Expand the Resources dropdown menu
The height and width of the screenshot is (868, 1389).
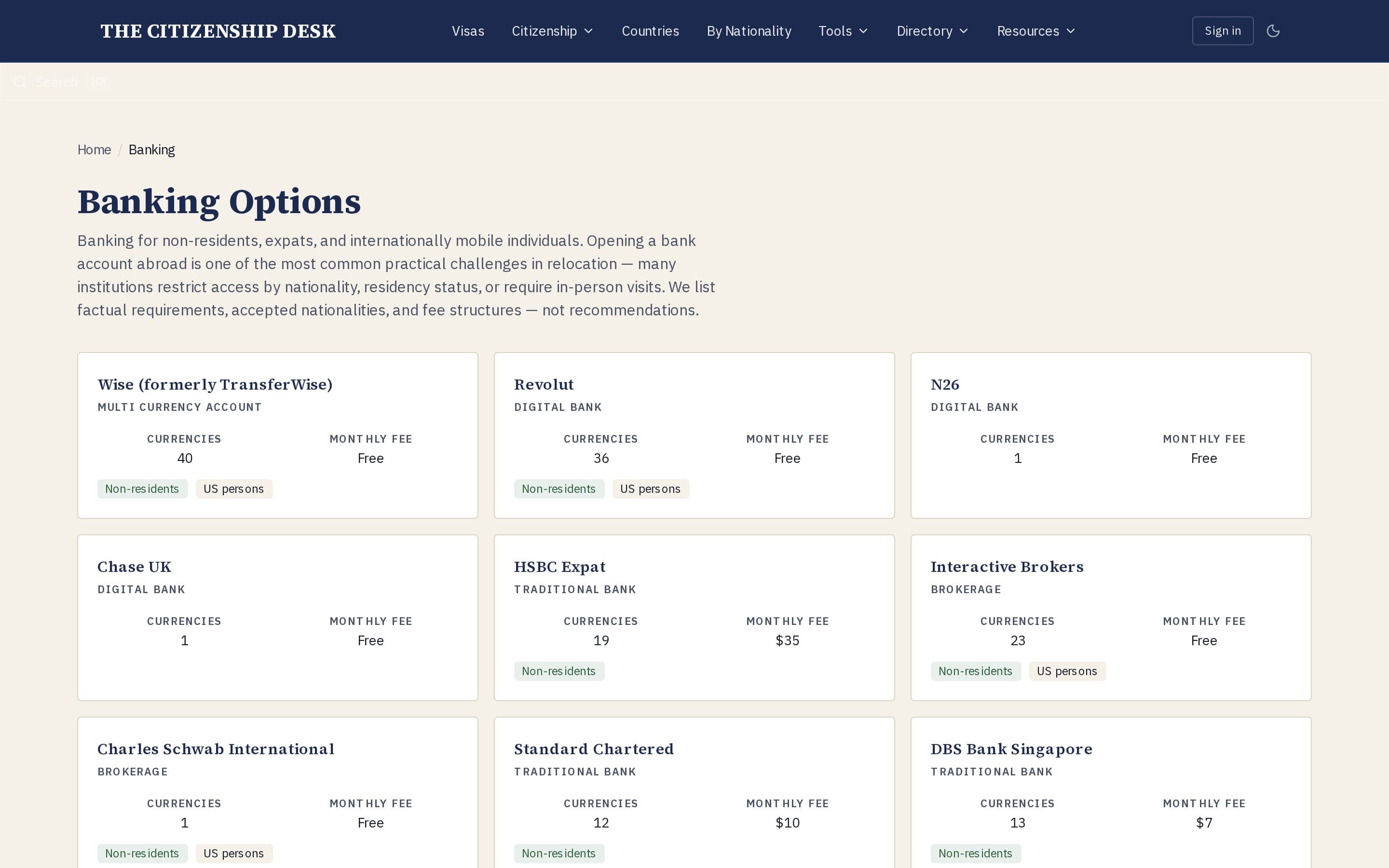pos(1036,31)
